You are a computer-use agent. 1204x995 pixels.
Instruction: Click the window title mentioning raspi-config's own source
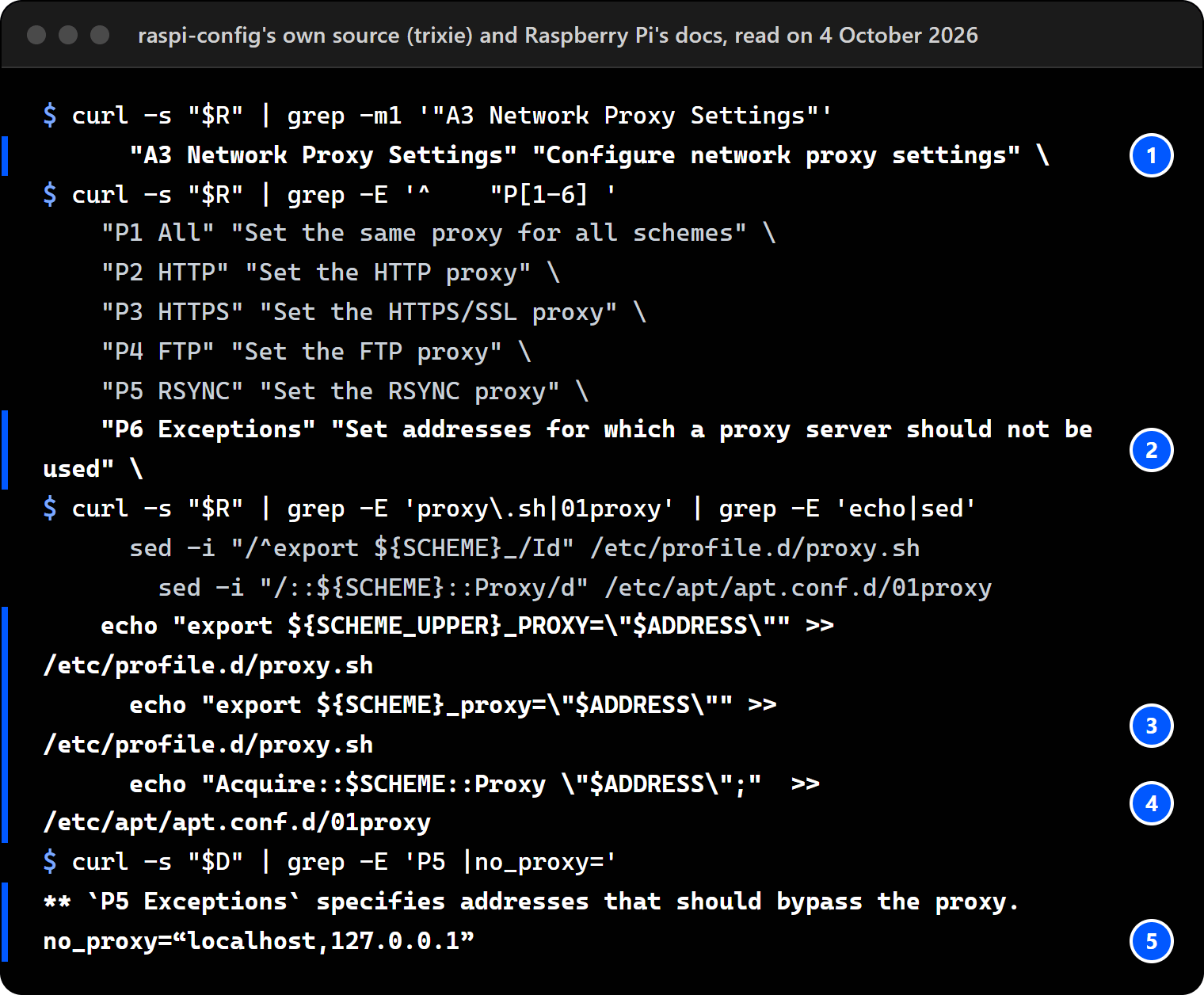[558, 35]
